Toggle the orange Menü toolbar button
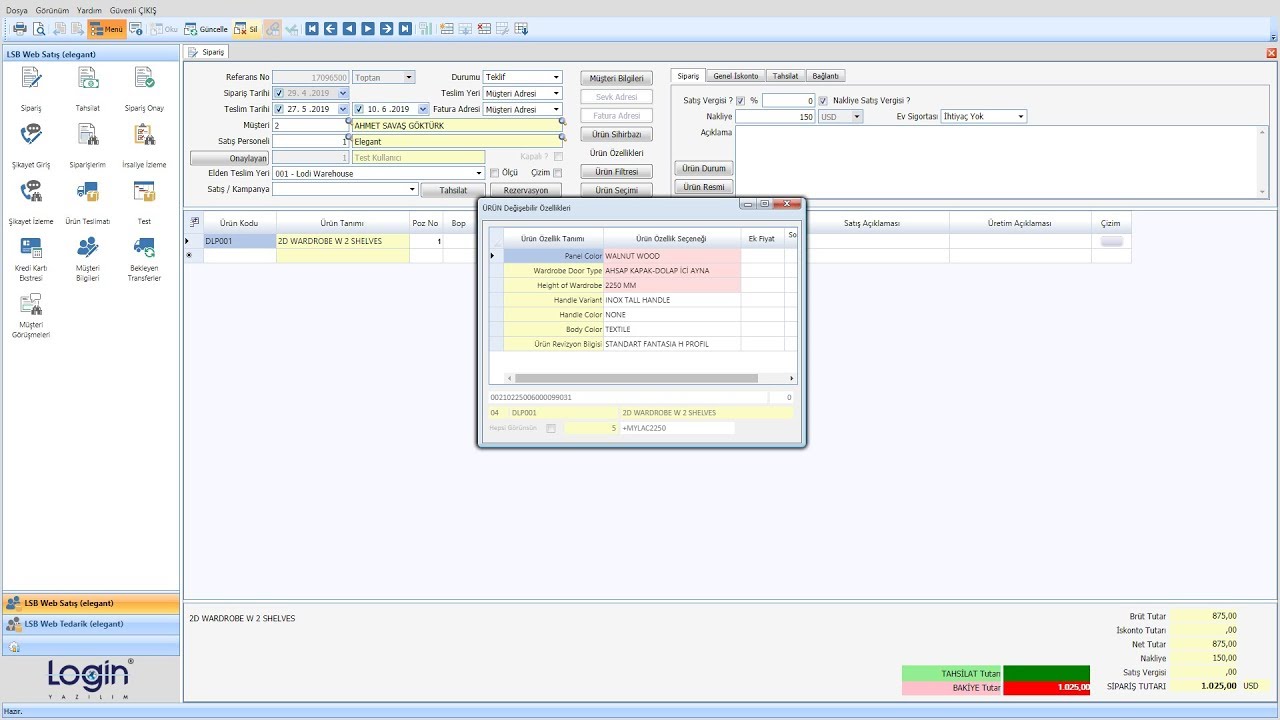Viewport: 1280px width, 720px height. (x=107, y=29)
